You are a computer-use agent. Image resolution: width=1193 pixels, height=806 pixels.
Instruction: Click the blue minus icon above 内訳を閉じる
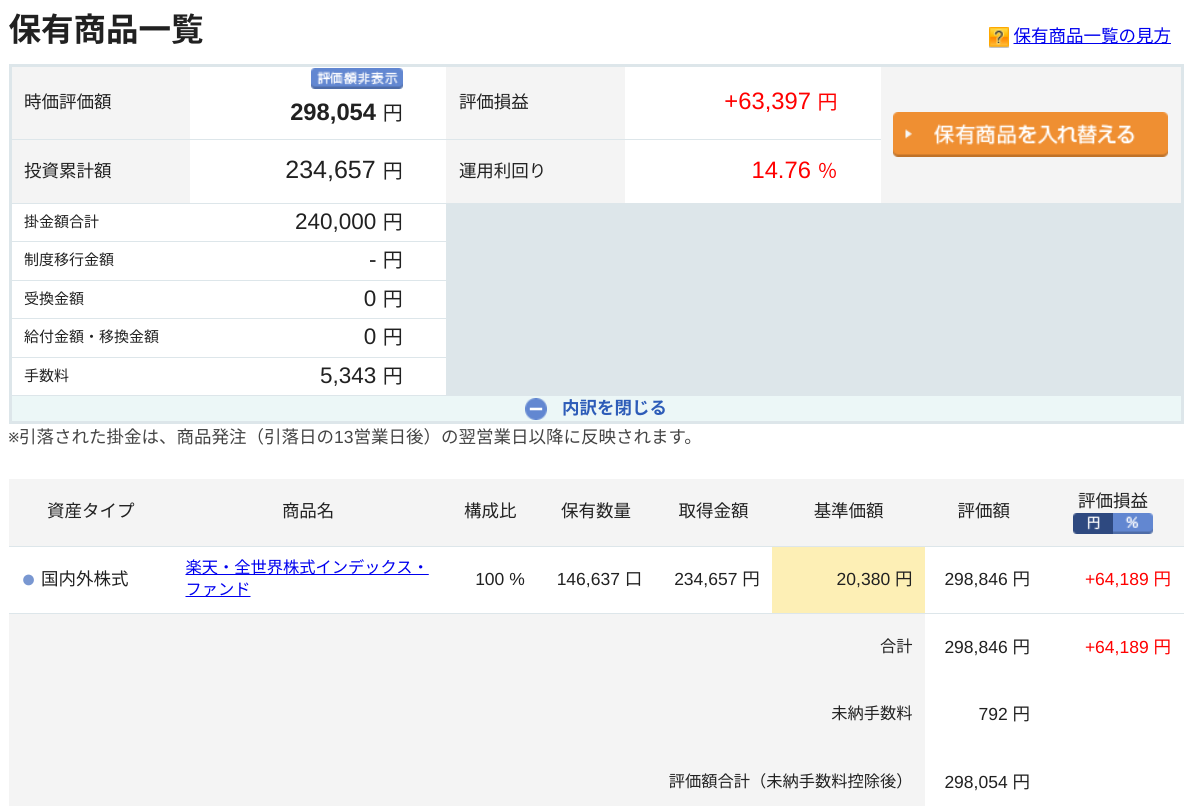pyautogui.click(x=536, y=408)
